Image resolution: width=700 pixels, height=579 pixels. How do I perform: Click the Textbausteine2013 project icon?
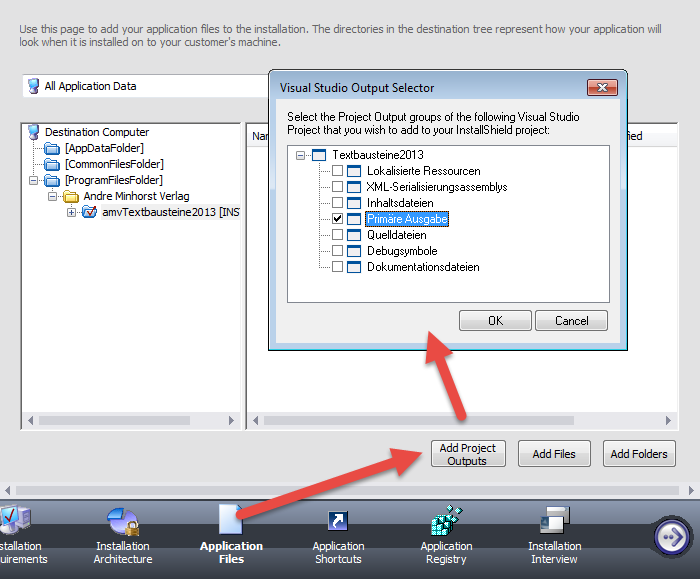tap(319, 155)
